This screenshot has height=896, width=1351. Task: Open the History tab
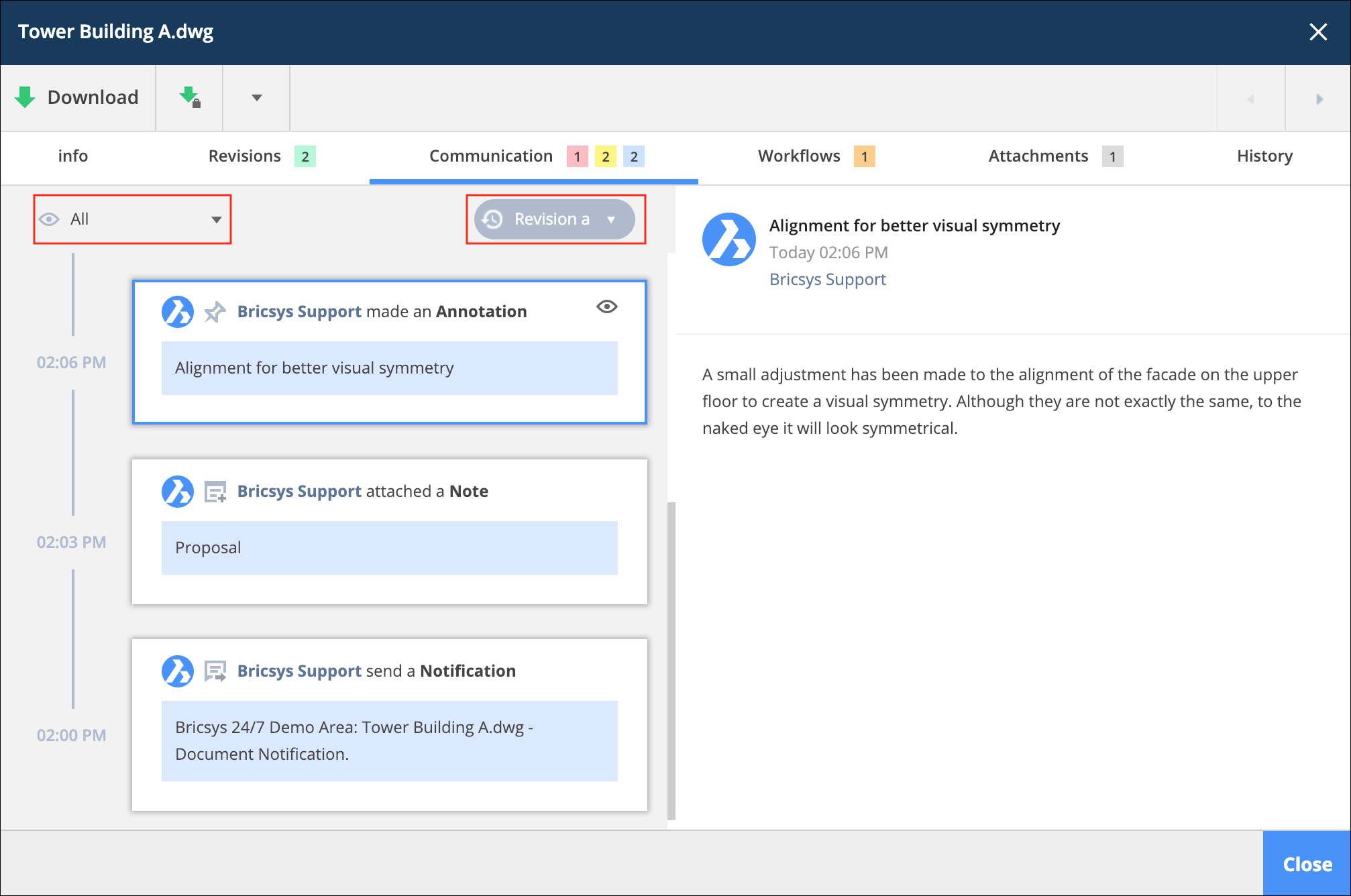click(1264, 156)
